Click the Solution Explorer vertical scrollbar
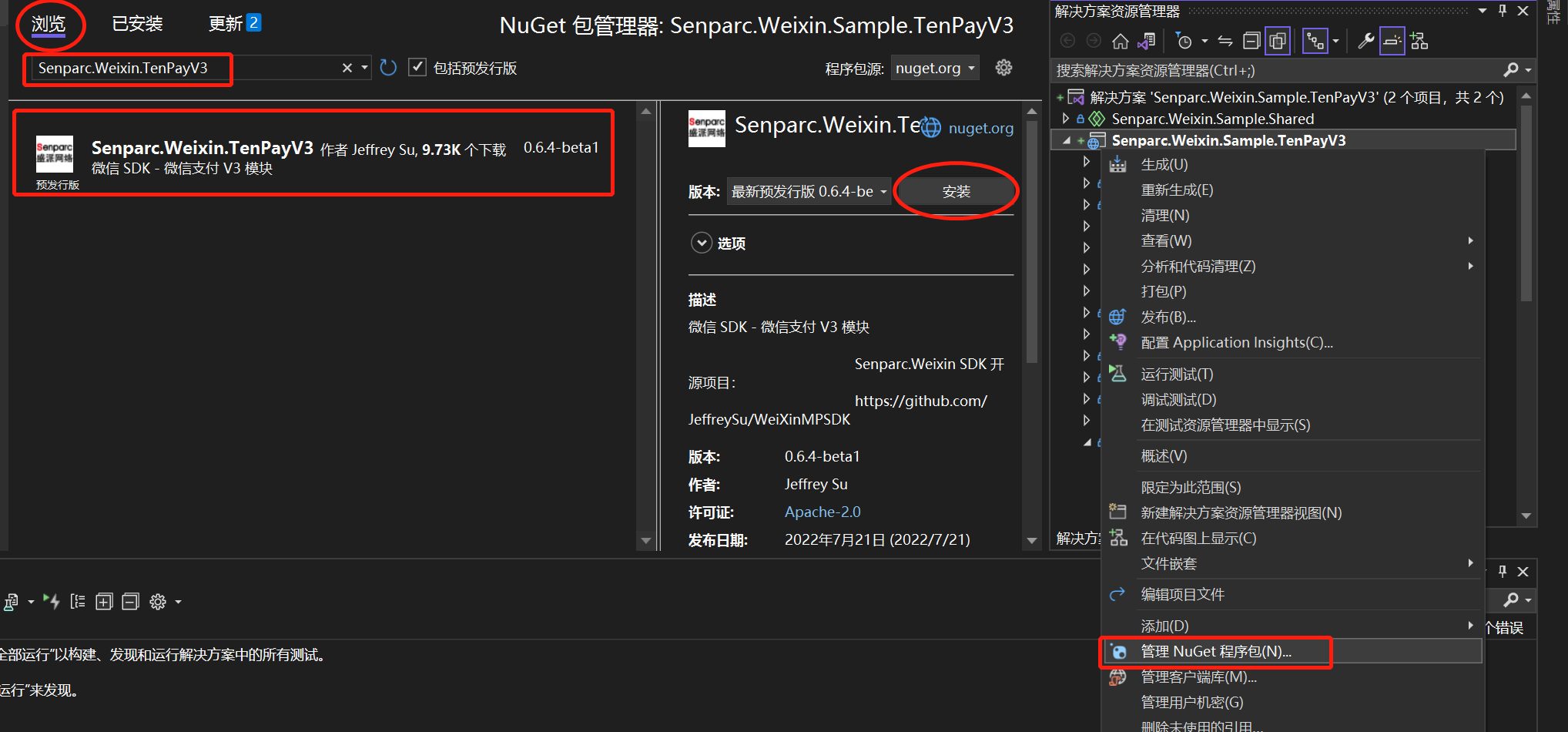Viewport: 1568px width, 732px height. coord(1526,203)
